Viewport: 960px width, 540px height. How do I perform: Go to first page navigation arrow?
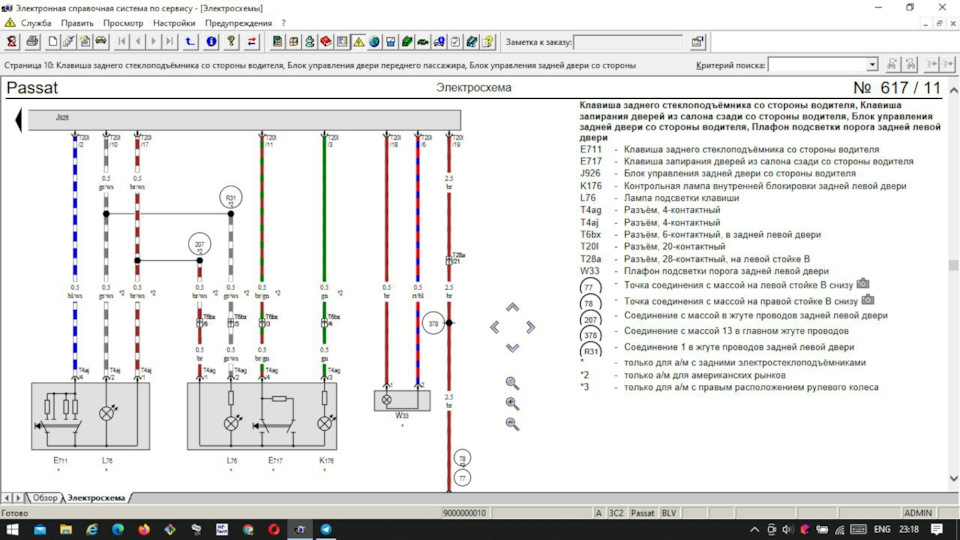pyautogui.click(x=122, y=42)
